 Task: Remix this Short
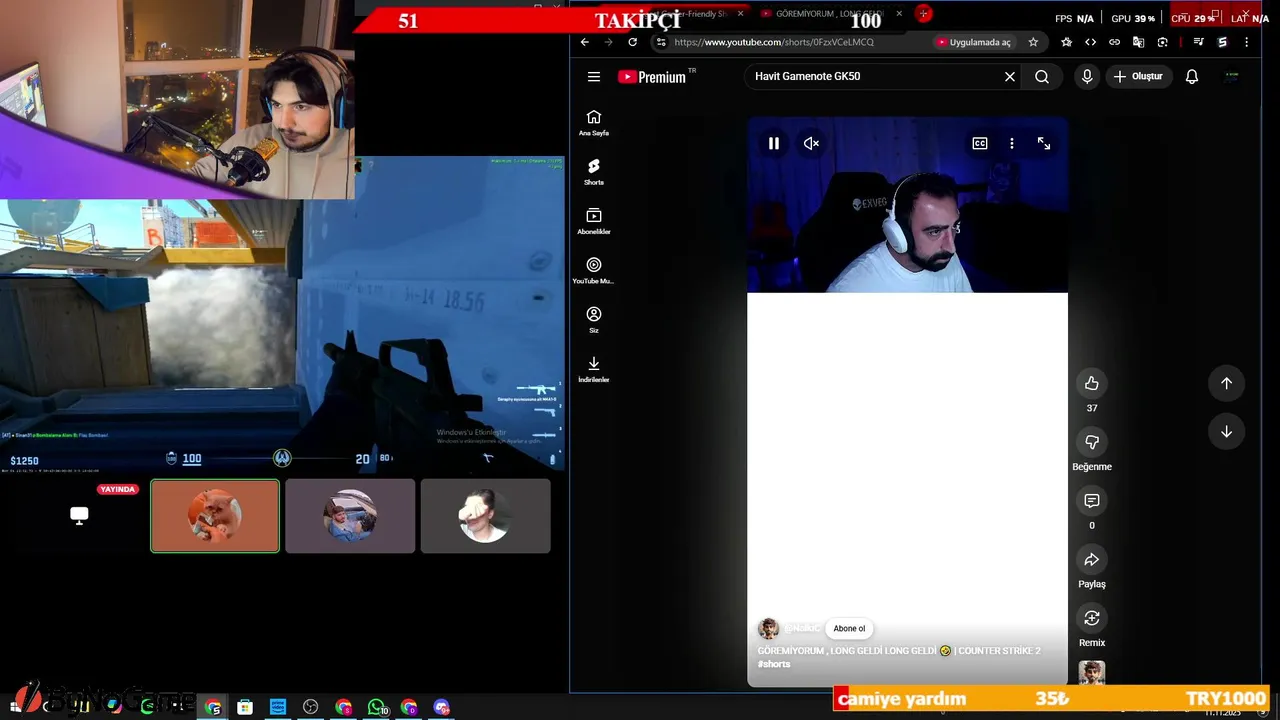(1092, 618)
